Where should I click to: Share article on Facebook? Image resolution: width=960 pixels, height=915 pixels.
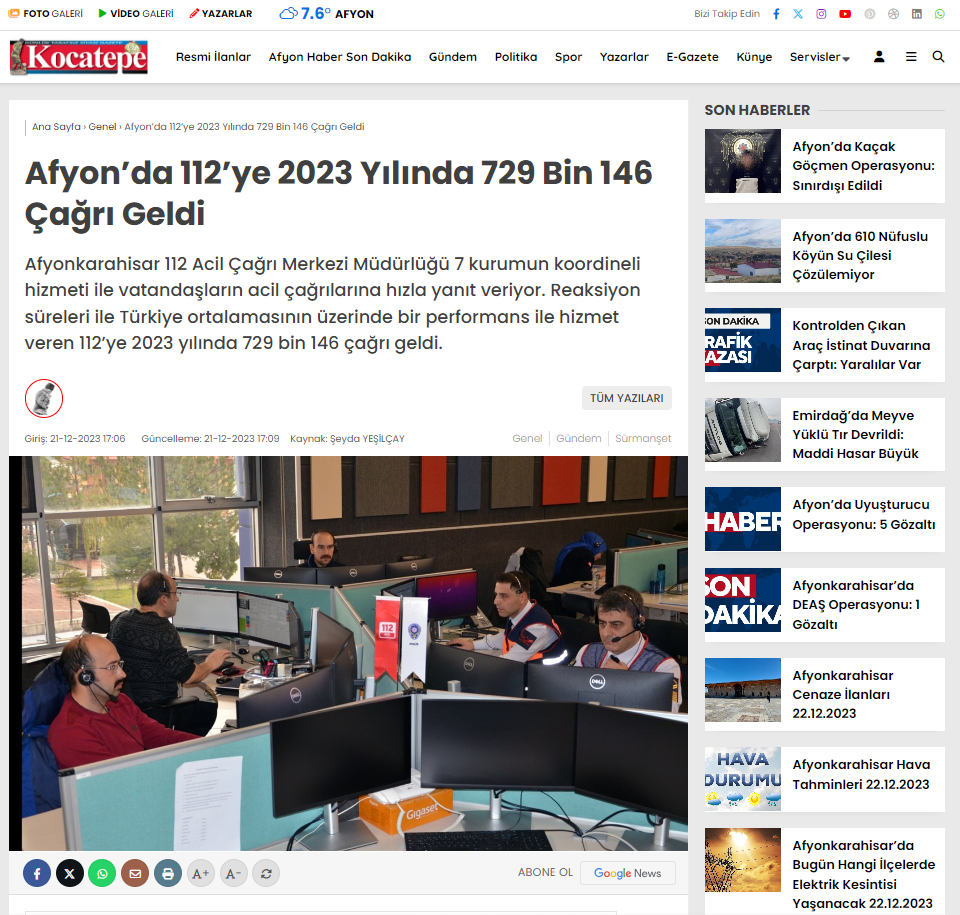pos(37,873)
